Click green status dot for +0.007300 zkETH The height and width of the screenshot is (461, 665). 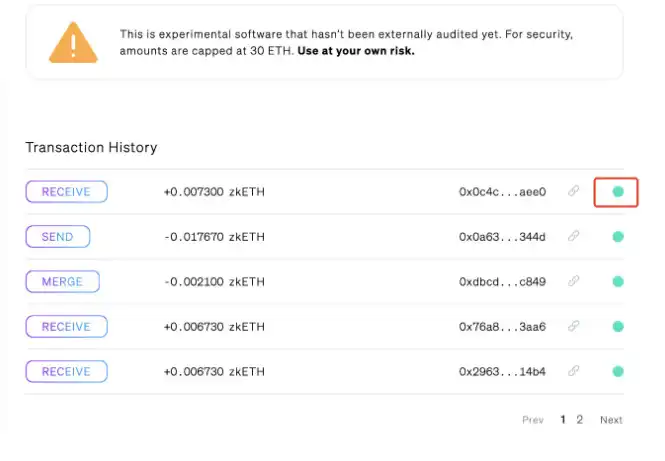(618, 192)
